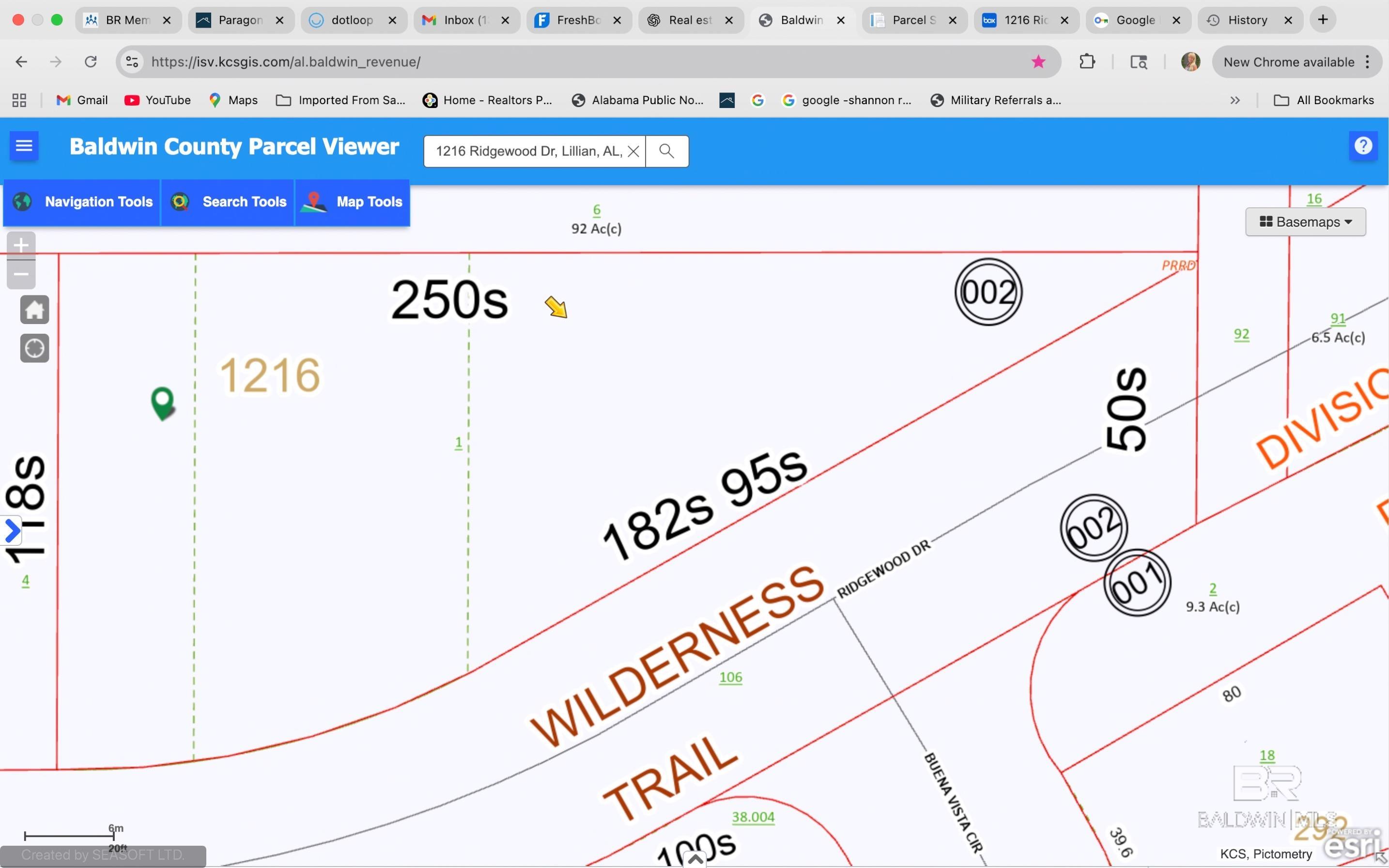Click the magnifier search button
This screenshot has width=1389, height=868.
[666, 151]
